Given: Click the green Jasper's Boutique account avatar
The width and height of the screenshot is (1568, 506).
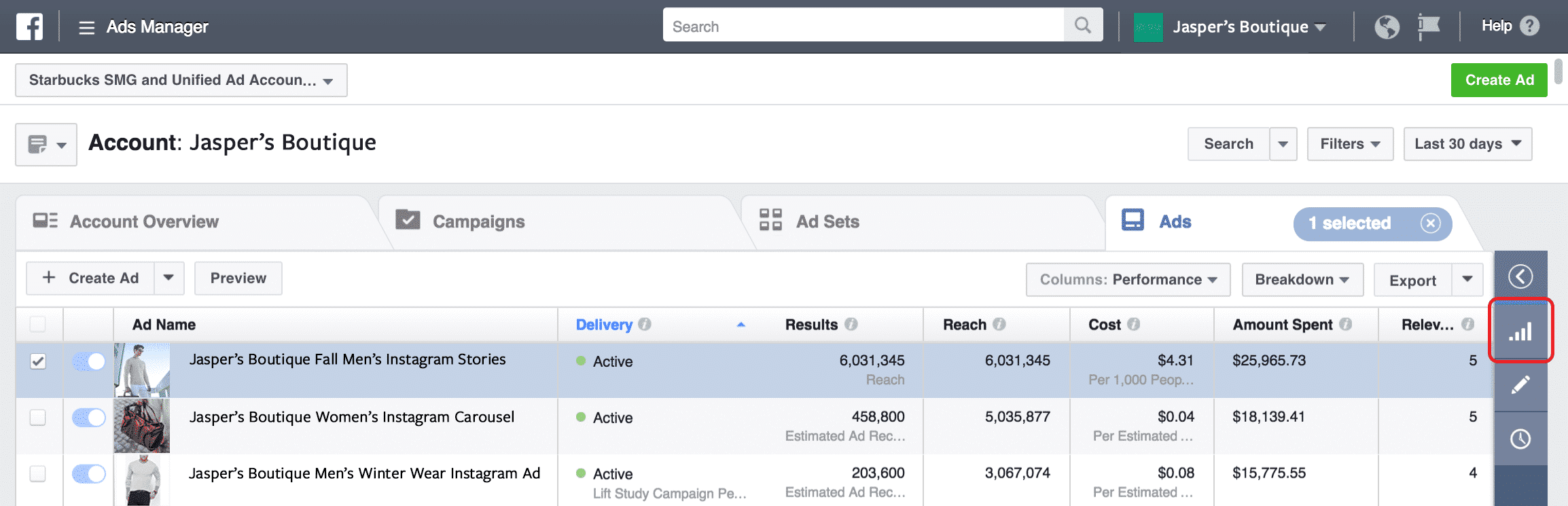Looking at the screenshot, I should tap(1148, 27).
